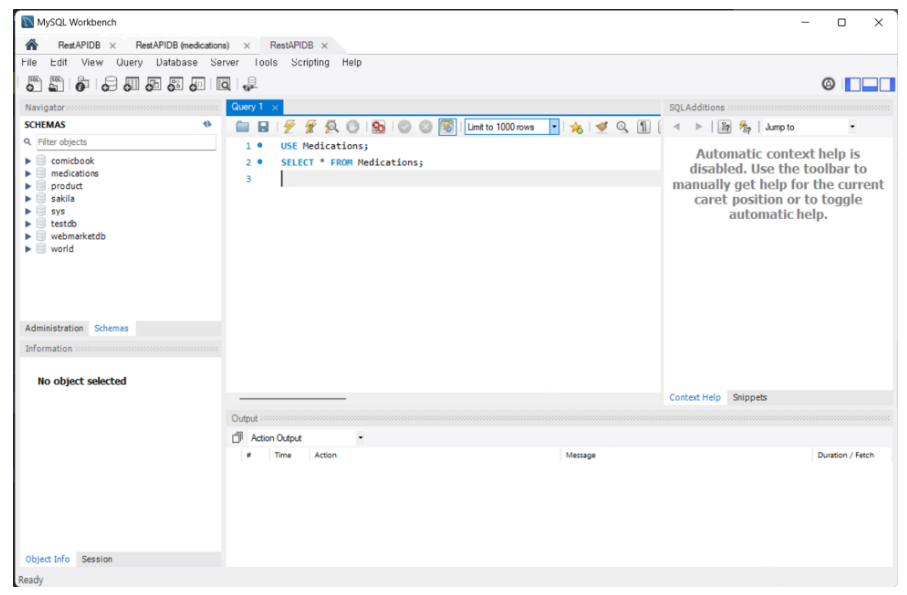Open the Limit to 1000 rows dropdown
The width and height of the screenshot is (907, 595).
point(554,127)
